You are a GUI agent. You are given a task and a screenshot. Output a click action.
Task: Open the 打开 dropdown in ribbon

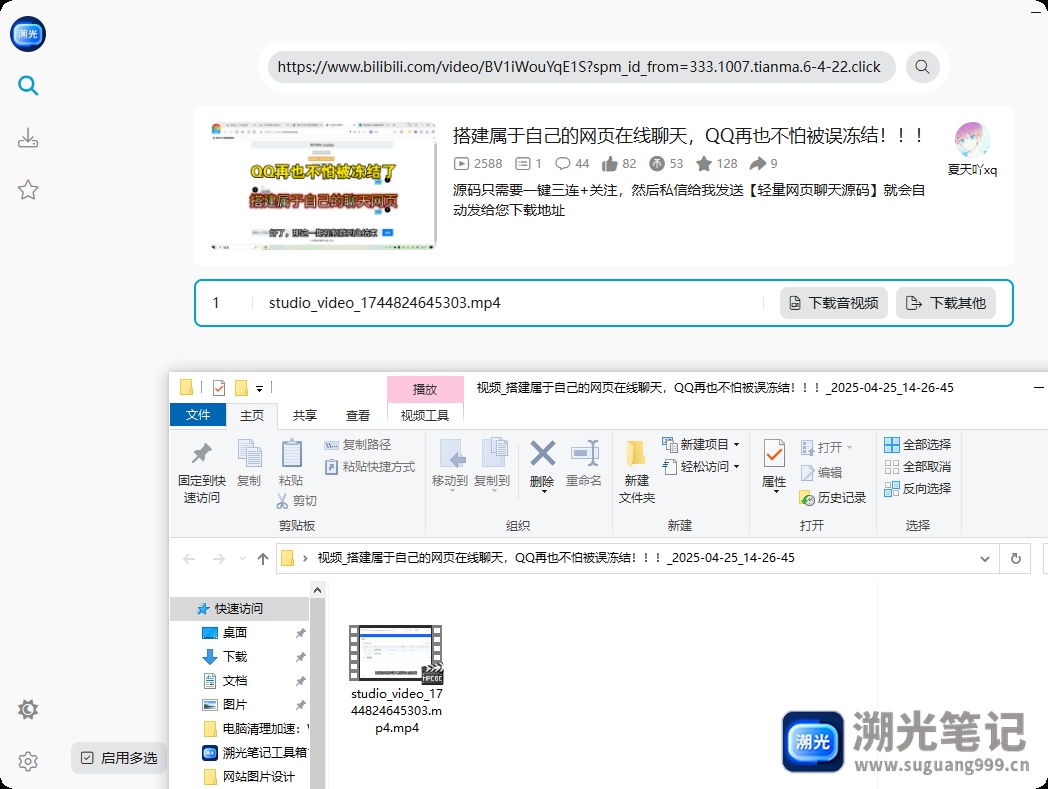tap(849, 447)
